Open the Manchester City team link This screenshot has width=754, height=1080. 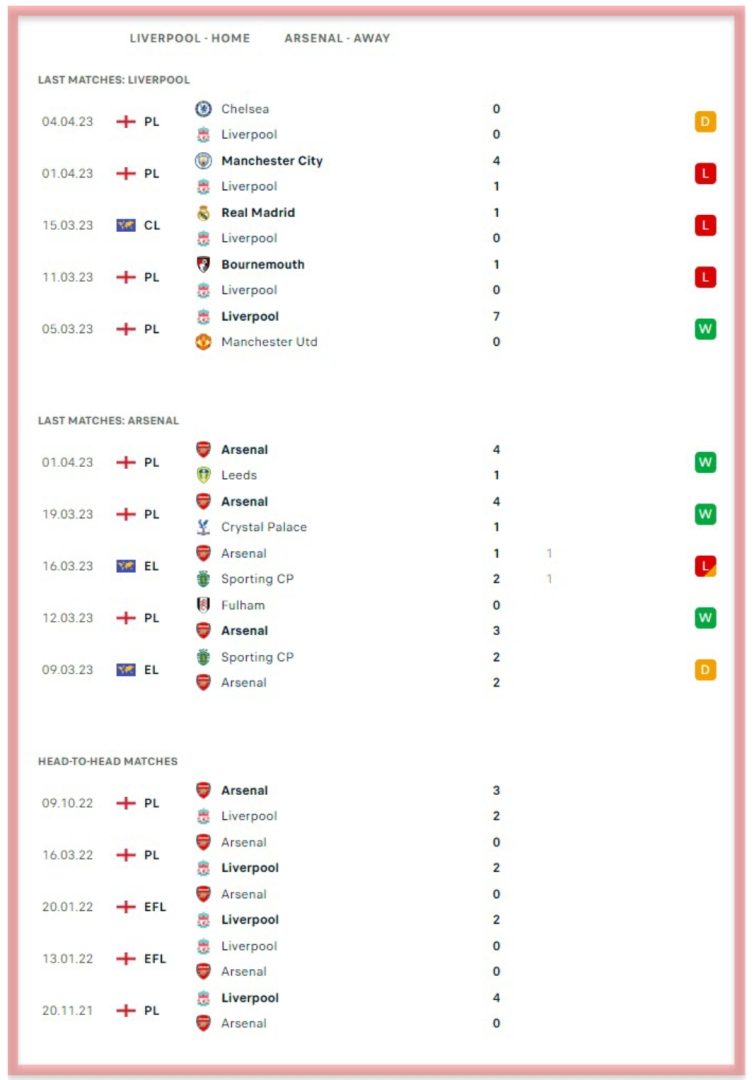pos(272,160)
